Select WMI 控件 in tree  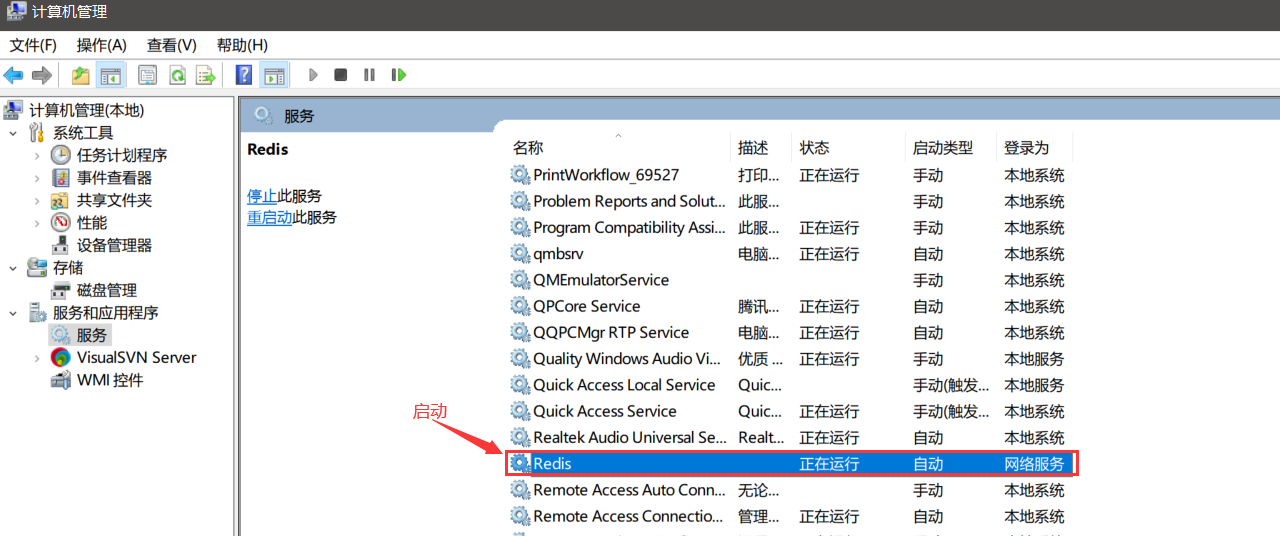click(x=110, y=380)
